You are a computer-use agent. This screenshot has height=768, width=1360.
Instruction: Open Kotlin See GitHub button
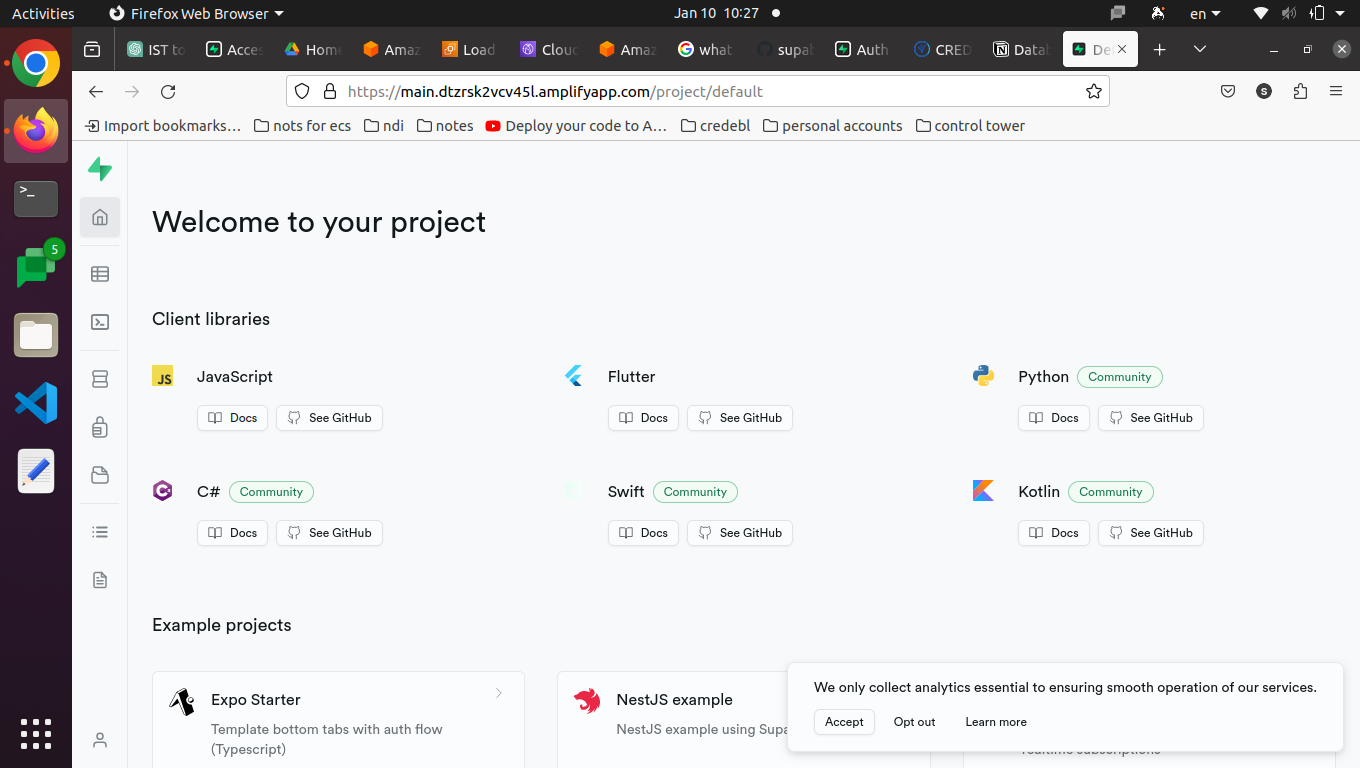pos(1151,533)
